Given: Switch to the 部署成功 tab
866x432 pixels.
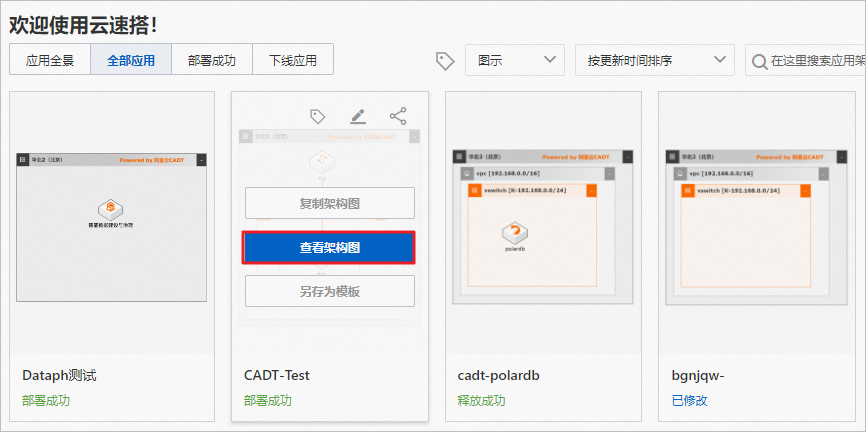Looking at the screenshot, I should coord(212,59).
